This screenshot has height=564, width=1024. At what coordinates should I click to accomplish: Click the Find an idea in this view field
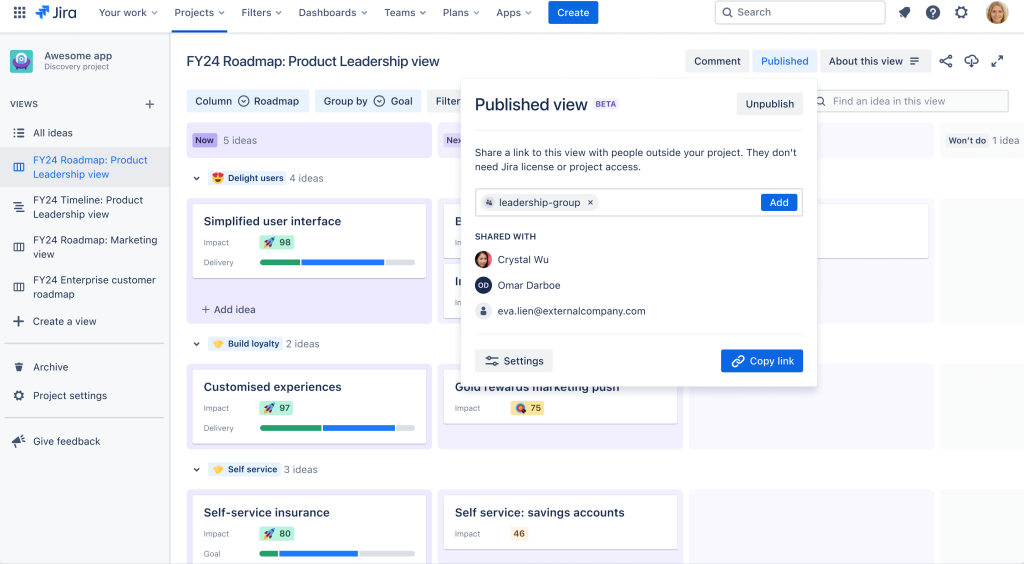click(x=912, y=101)
